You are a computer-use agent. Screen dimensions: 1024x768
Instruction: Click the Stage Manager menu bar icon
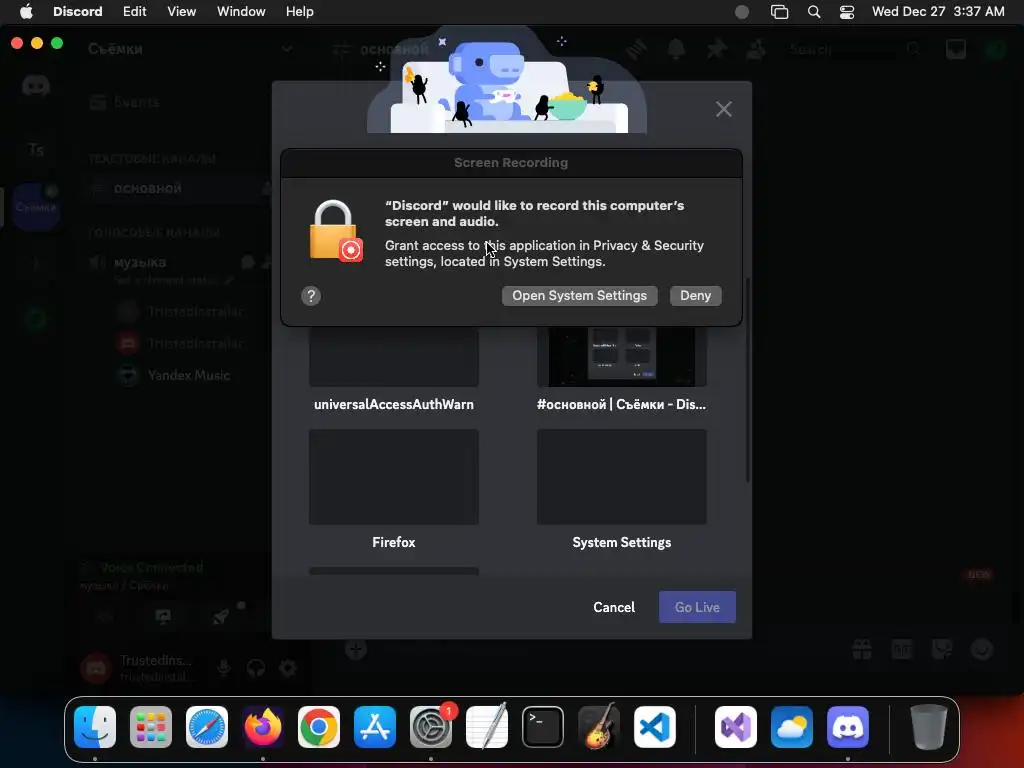click(779, 12)
